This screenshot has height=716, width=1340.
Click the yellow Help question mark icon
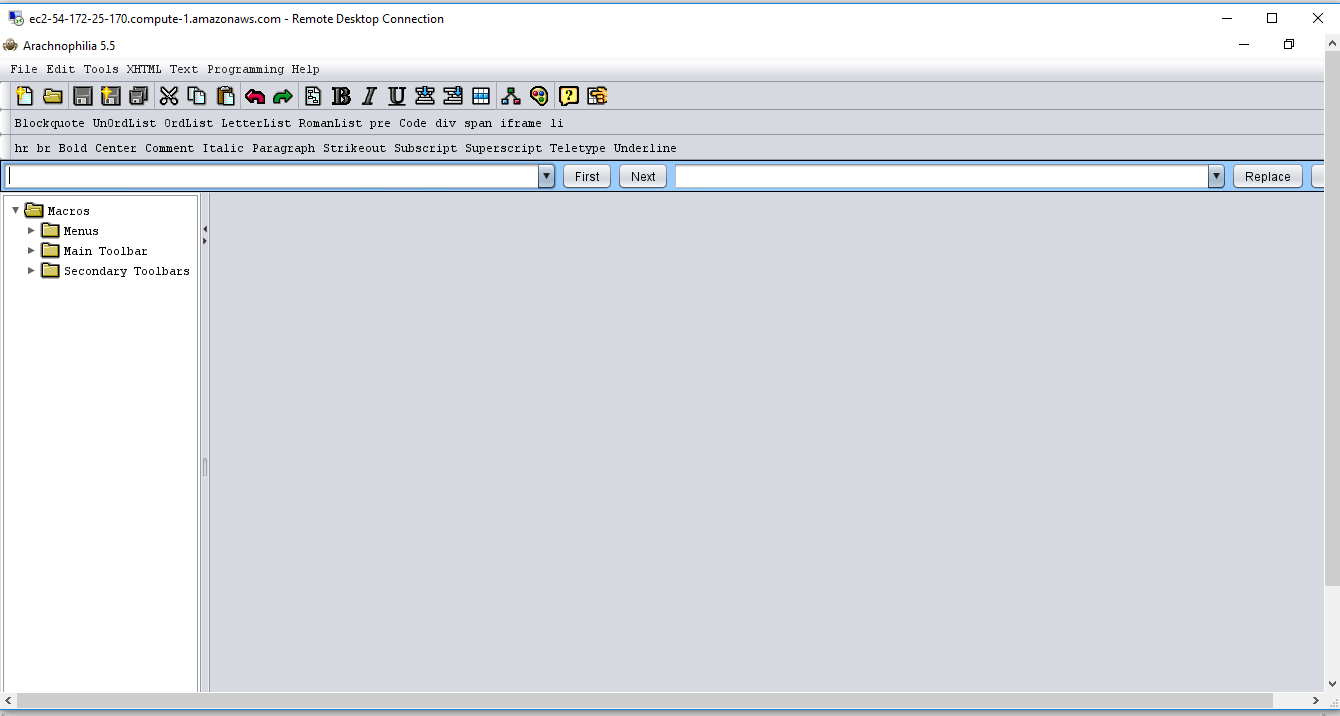(569, 96)
